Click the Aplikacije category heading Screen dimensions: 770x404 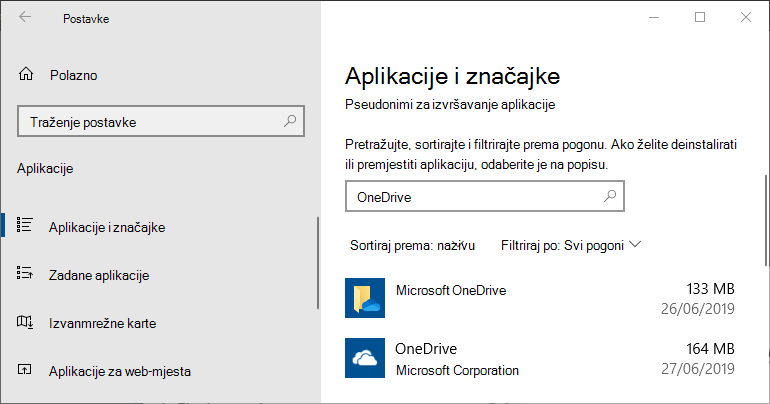[x=45, y=168]
